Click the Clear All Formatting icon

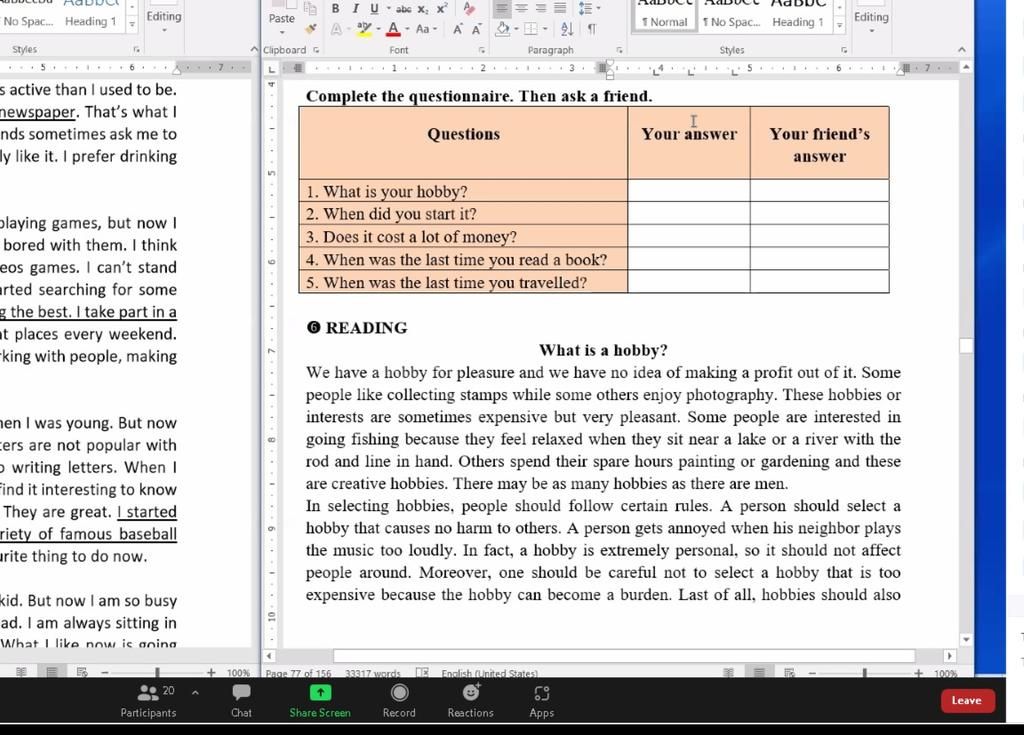(469, 8)
